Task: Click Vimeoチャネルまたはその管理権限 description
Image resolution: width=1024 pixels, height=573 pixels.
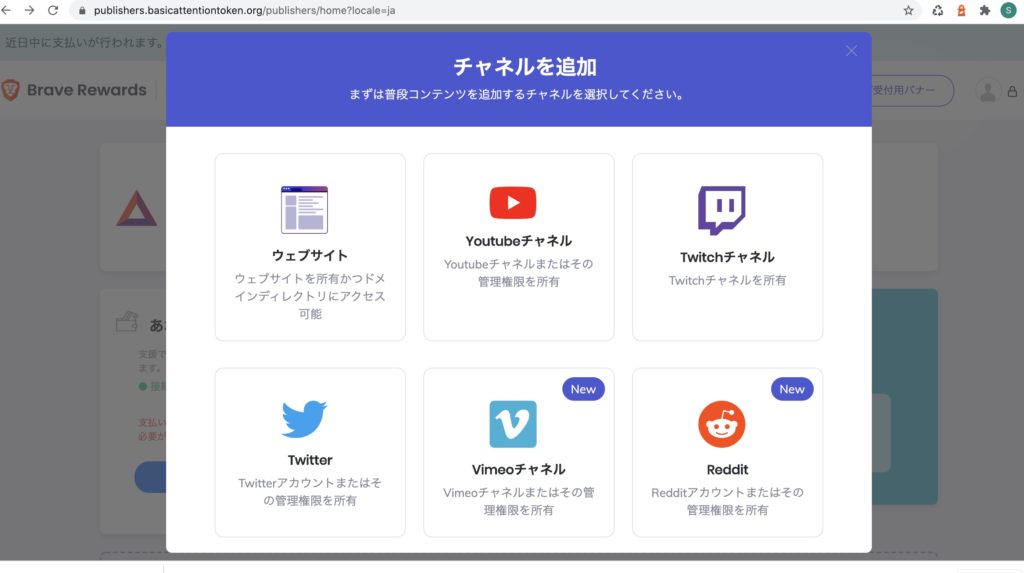Action: (519, 501)
